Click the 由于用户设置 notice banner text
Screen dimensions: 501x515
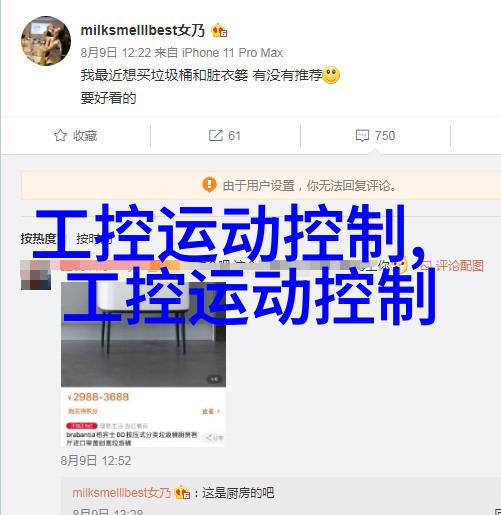[x=309, y=185]
